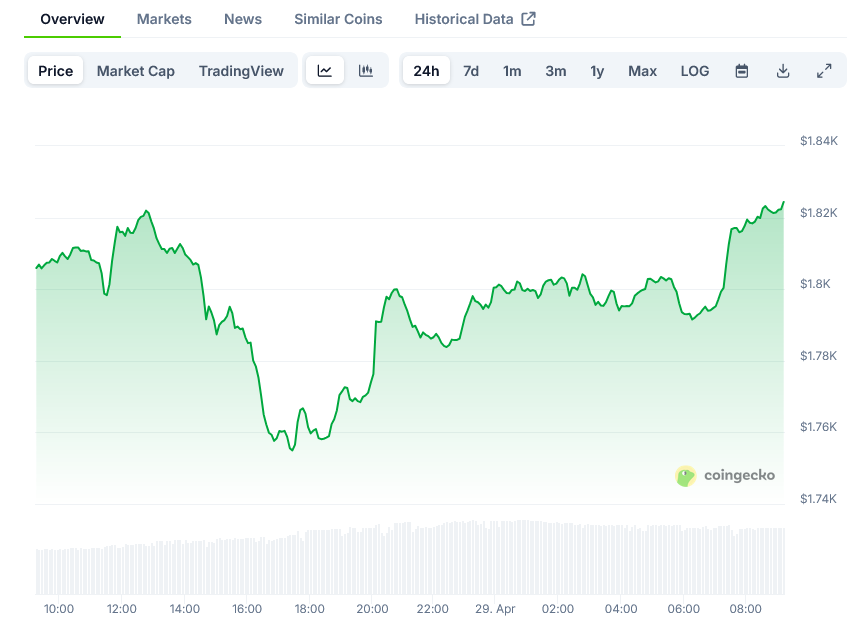The image size is (847, 622).
Task: Download the chart data icon
Action: click(783, 71)
